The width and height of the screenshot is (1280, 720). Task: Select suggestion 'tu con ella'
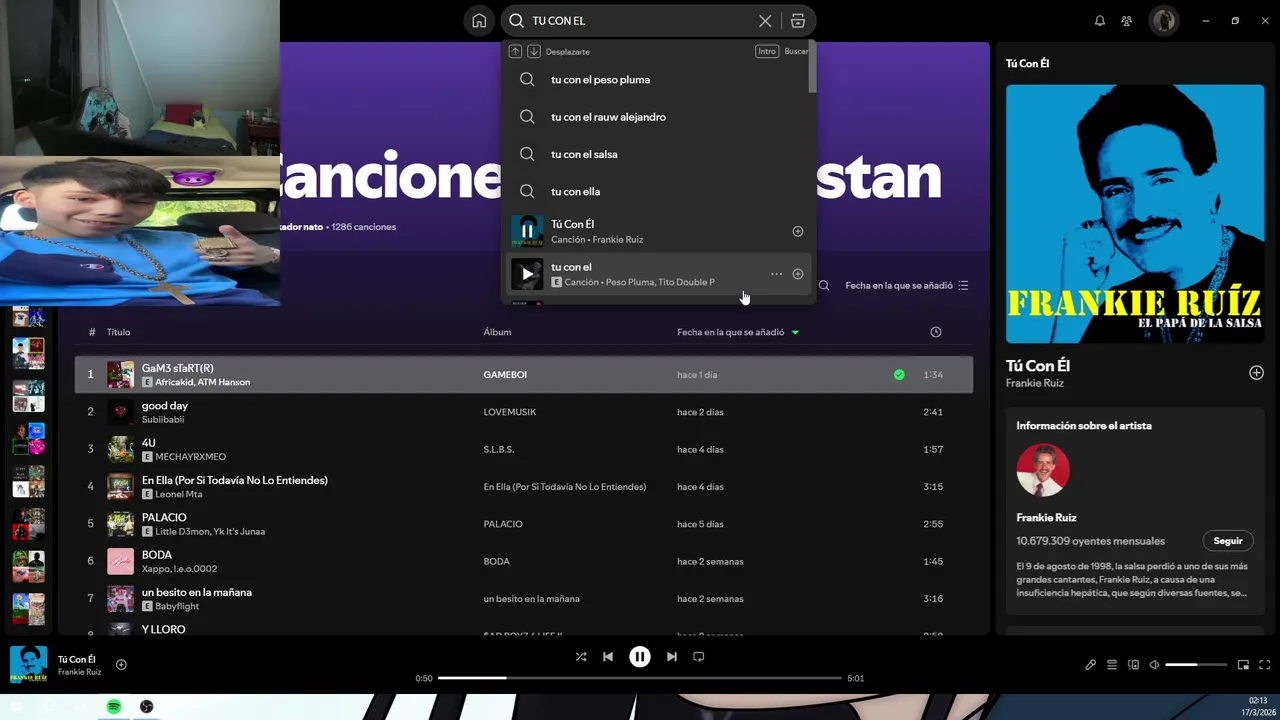click(659, 191)
